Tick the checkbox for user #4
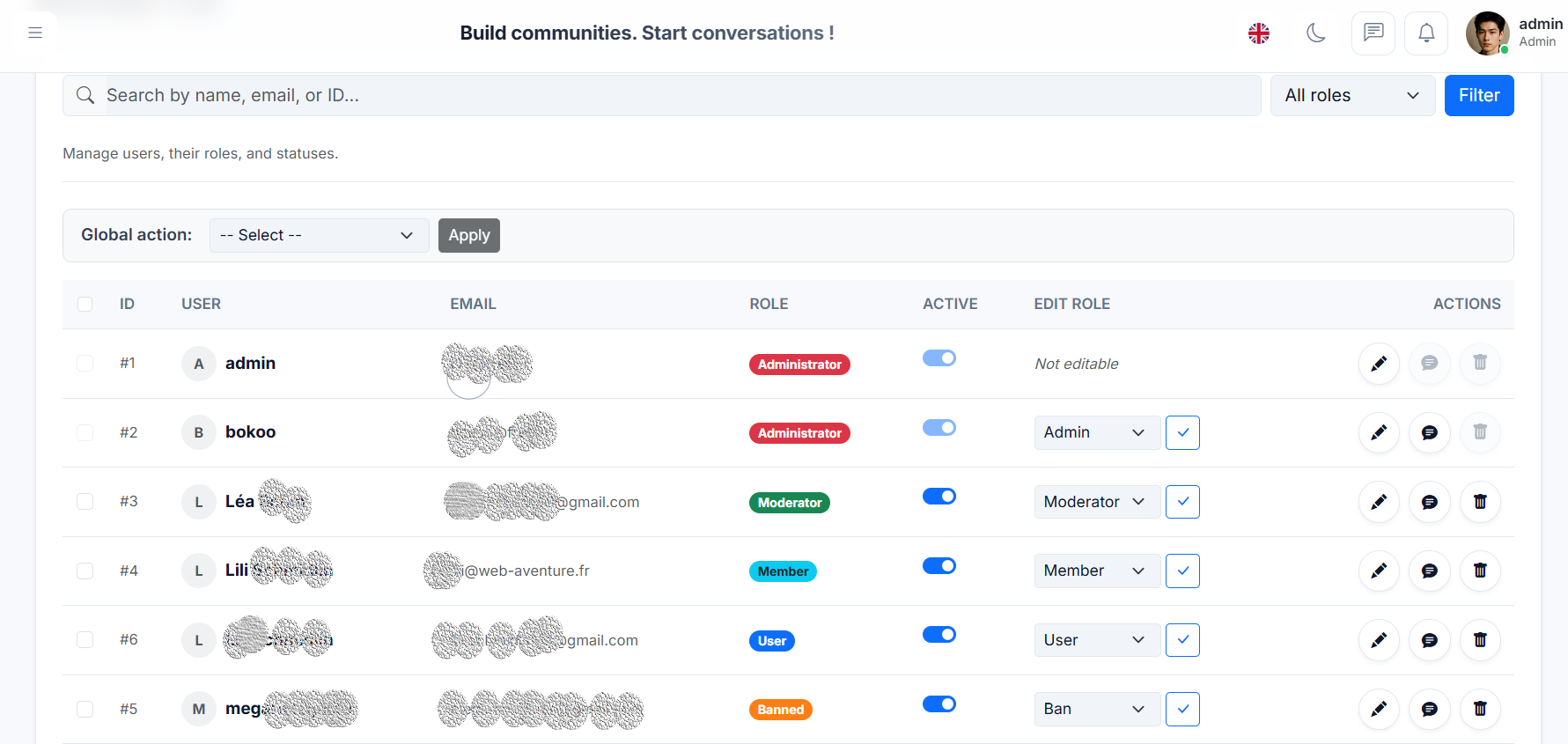 (85, 571)
